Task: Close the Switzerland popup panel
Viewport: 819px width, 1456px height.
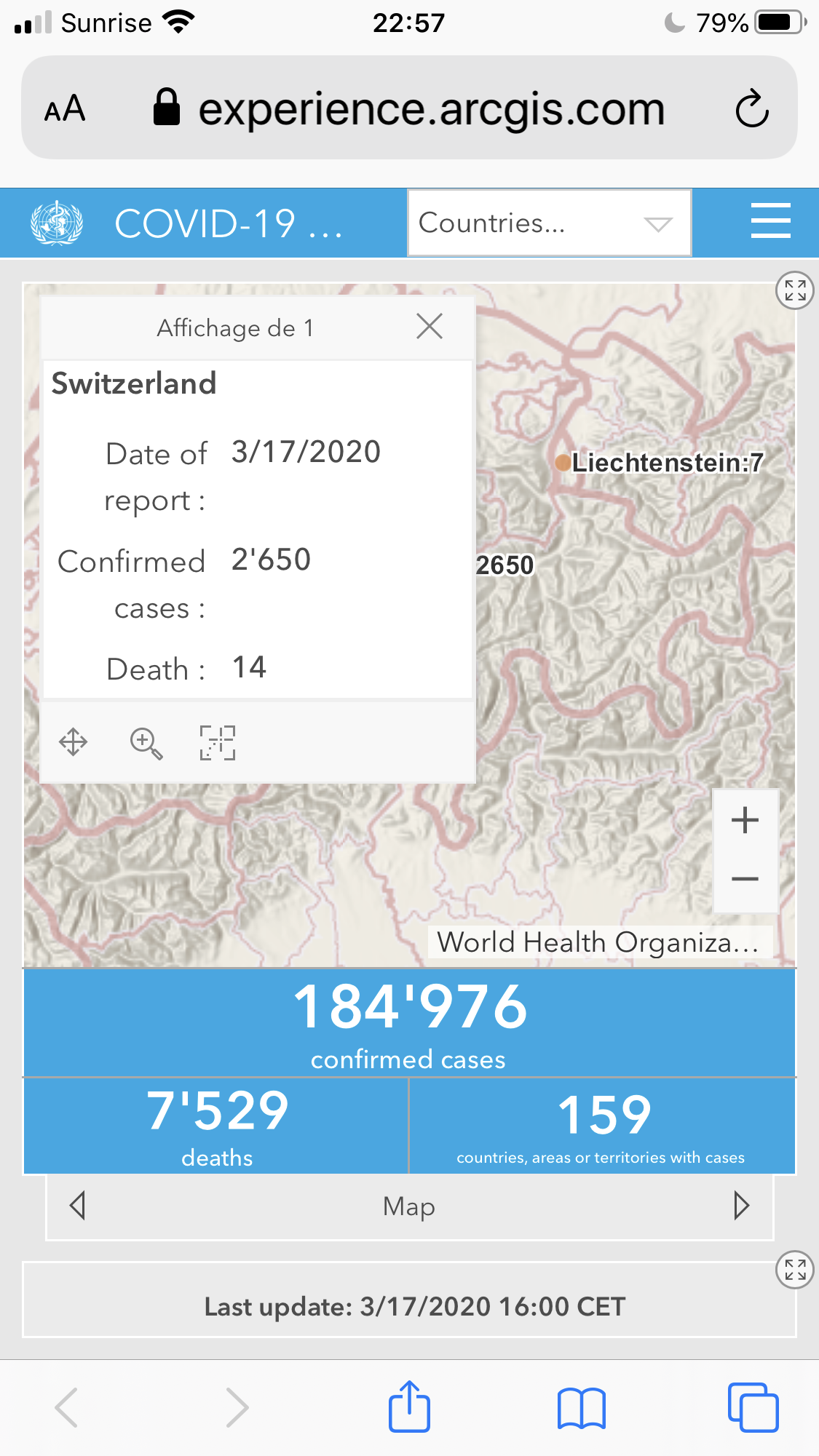Action: tap(430, 327)
